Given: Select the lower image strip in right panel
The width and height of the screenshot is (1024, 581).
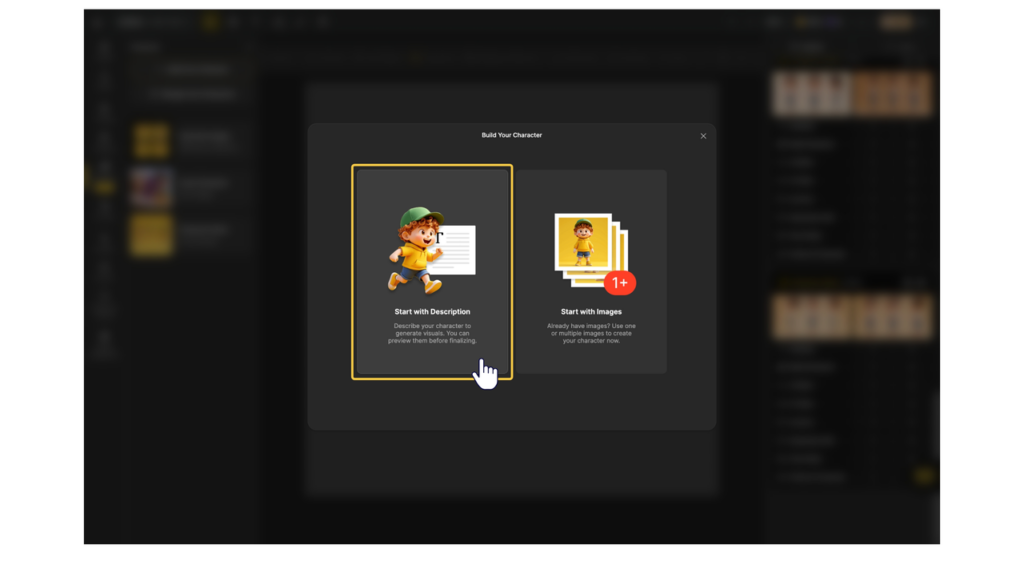Looking at the screenshot, I should coord(852,317).
